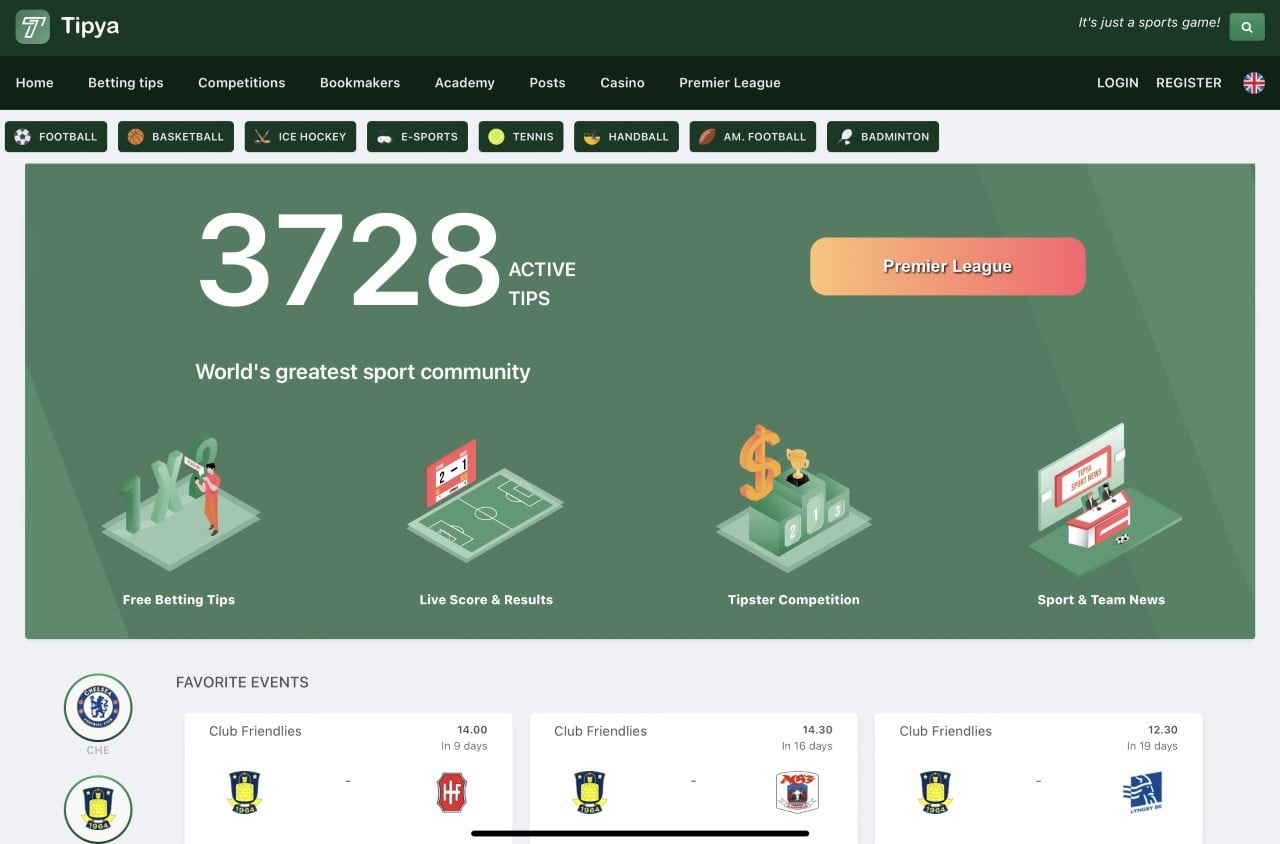Filter by Football sport chip

pyautogui.click(x=56, y=137)
